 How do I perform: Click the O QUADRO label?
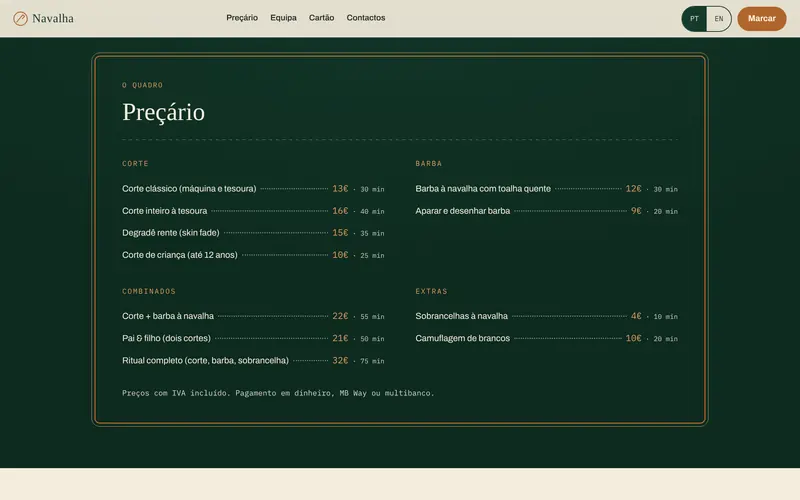pos(142,85)
